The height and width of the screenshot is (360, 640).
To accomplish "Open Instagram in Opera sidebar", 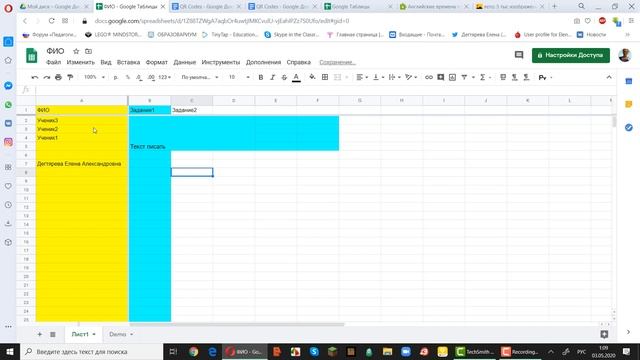I will pyautogui.click(x=8, y=142).
